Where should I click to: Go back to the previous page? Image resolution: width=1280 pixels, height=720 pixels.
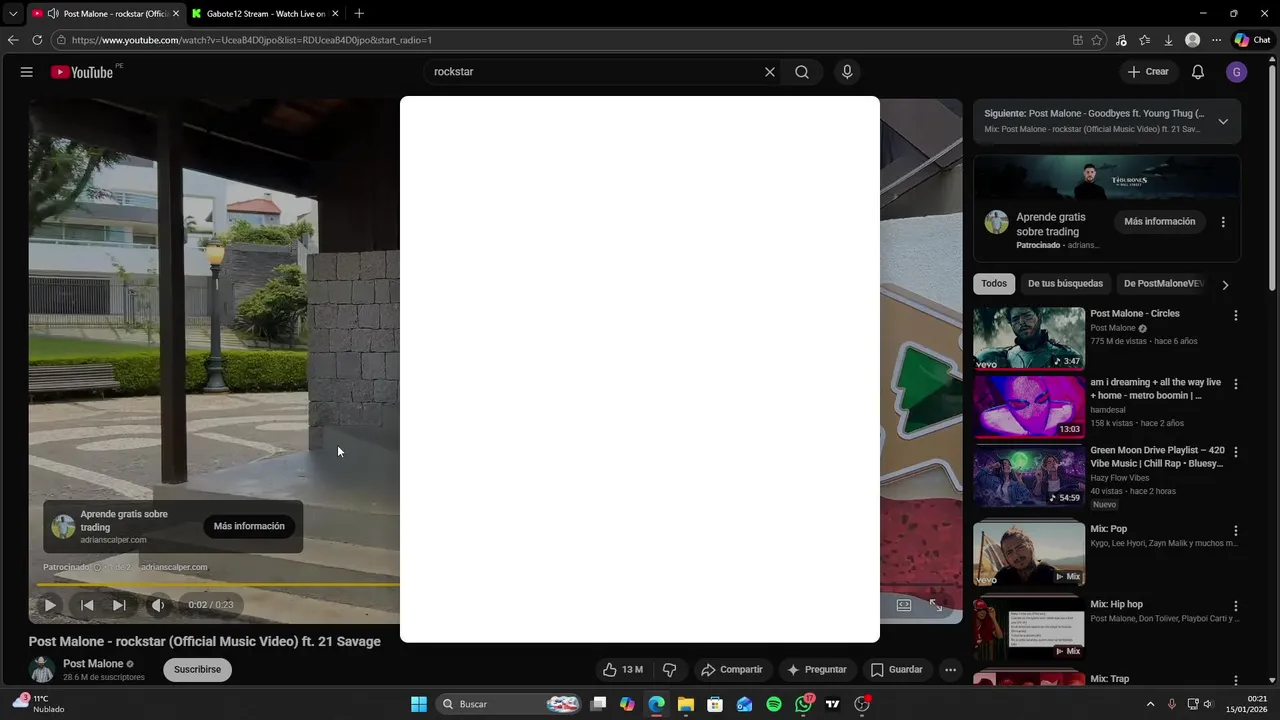tap(12, 40)
